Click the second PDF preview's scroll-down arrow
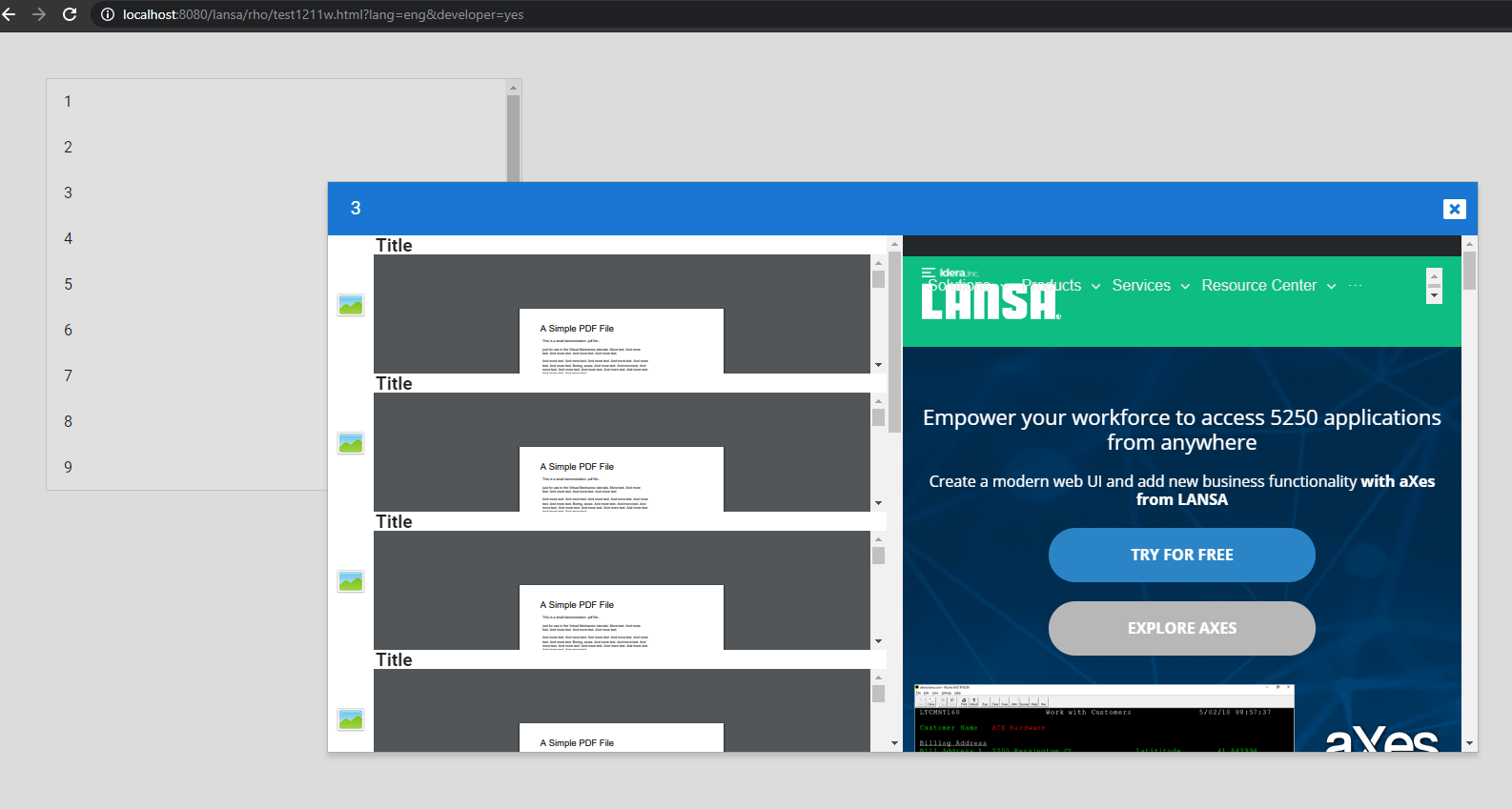 (x=878, y=503)
